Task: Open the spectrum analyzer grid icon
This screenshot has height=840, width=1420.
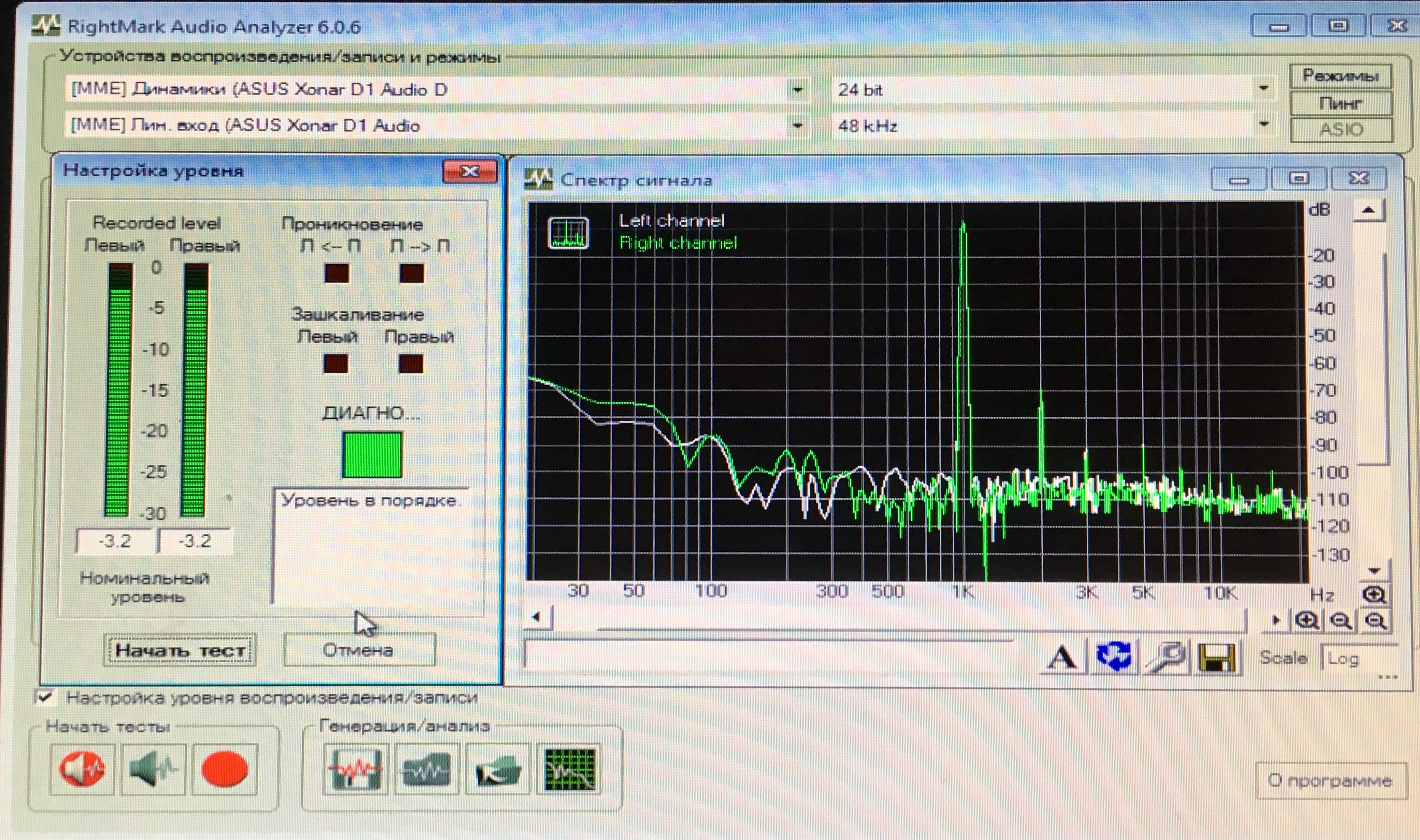Action: click(569, 770)
